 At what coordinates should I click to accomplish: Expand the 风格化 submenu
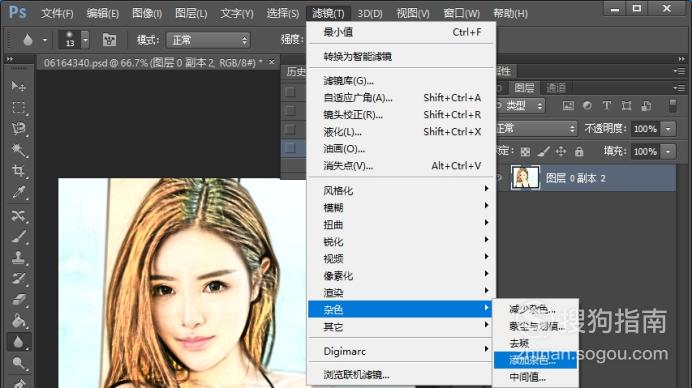tap(402, 190)
